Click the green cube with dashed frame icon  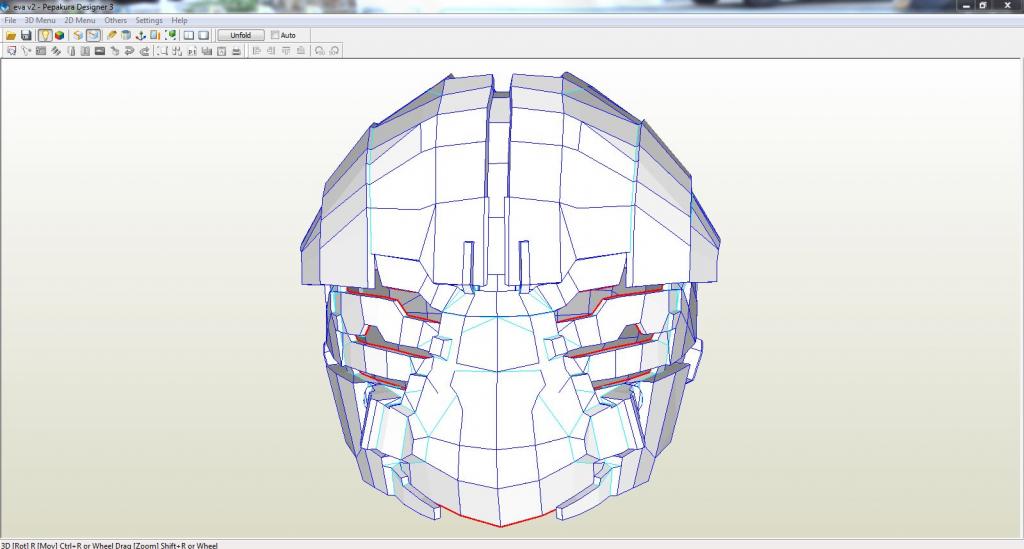click(x=170, y=35)
